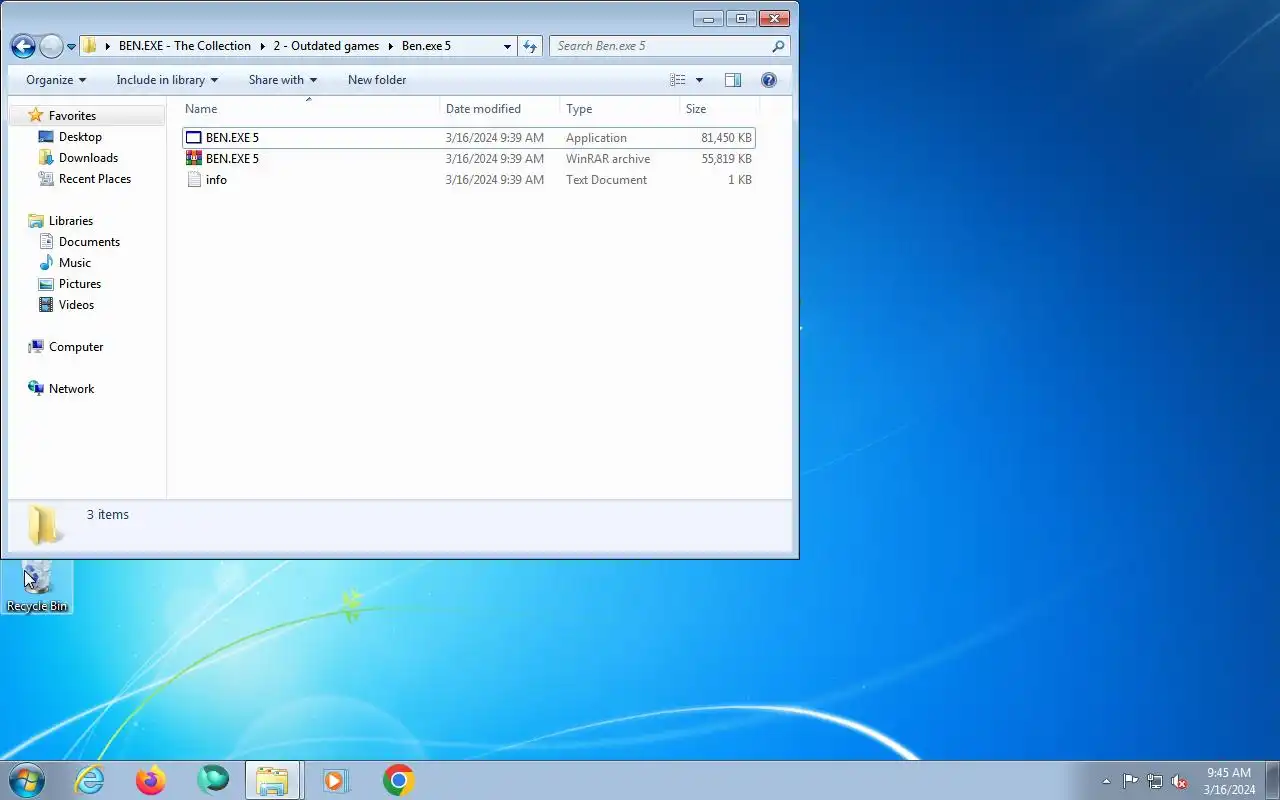Open the Windows Start menu
Image resolution: width=1280 pixels, height=800 pixels.
26,780
